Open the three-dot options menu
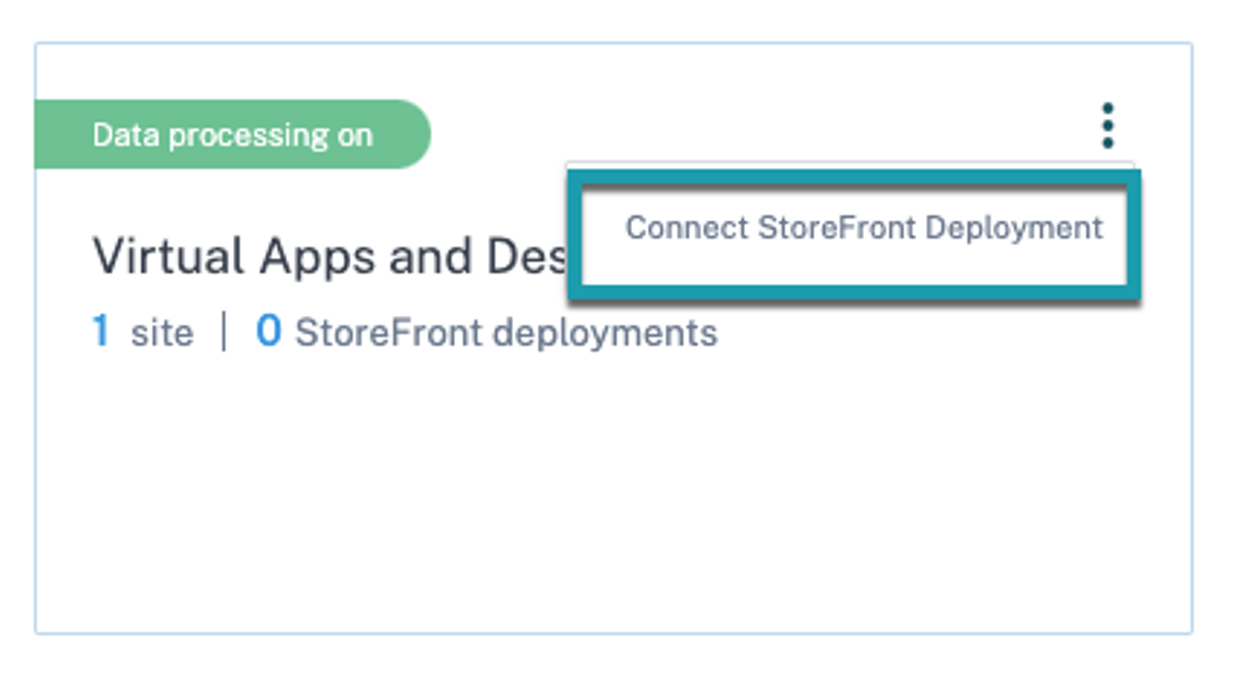 click(x=1107, y=126)
